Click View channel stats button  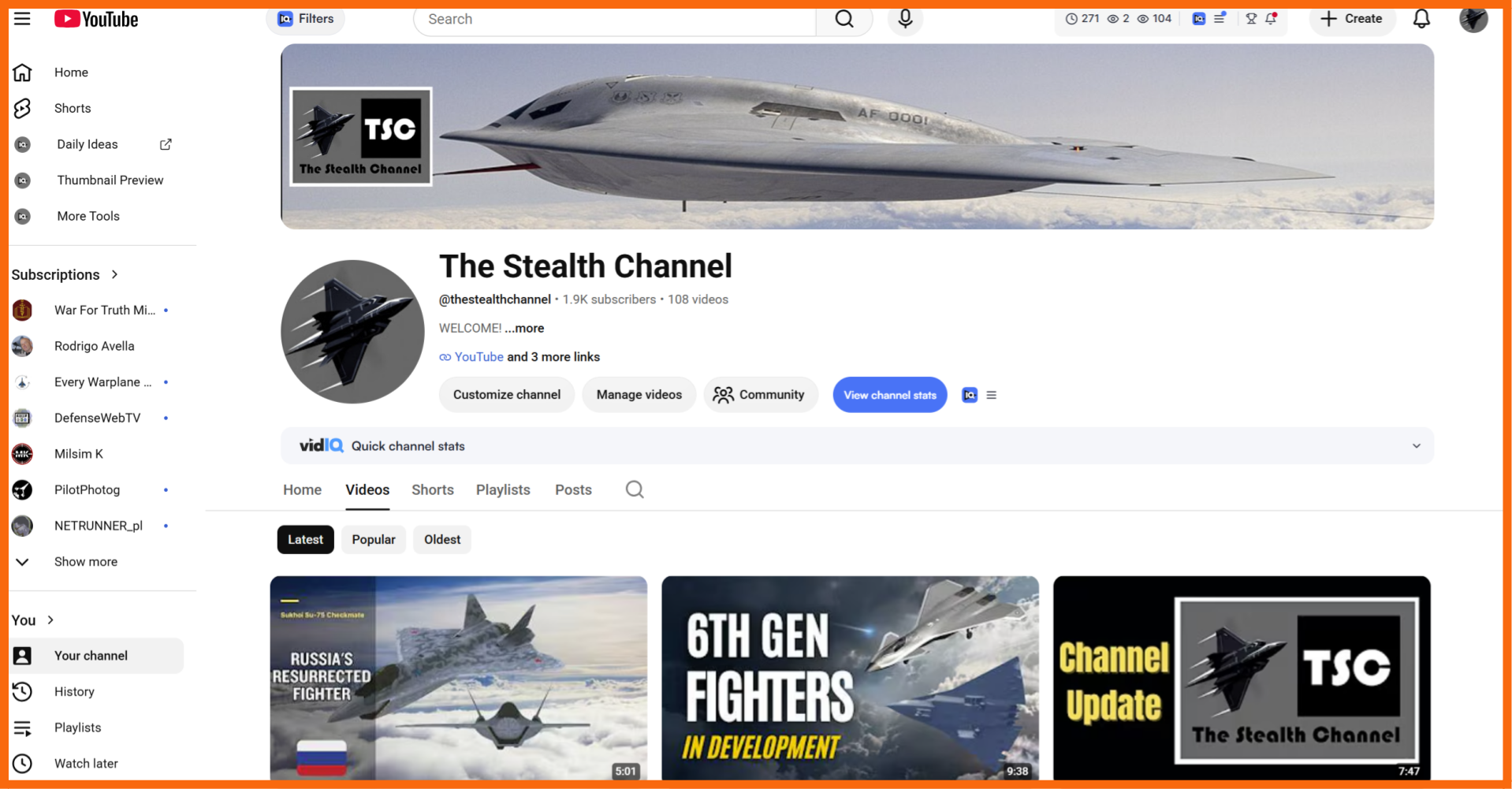[890, 395]
